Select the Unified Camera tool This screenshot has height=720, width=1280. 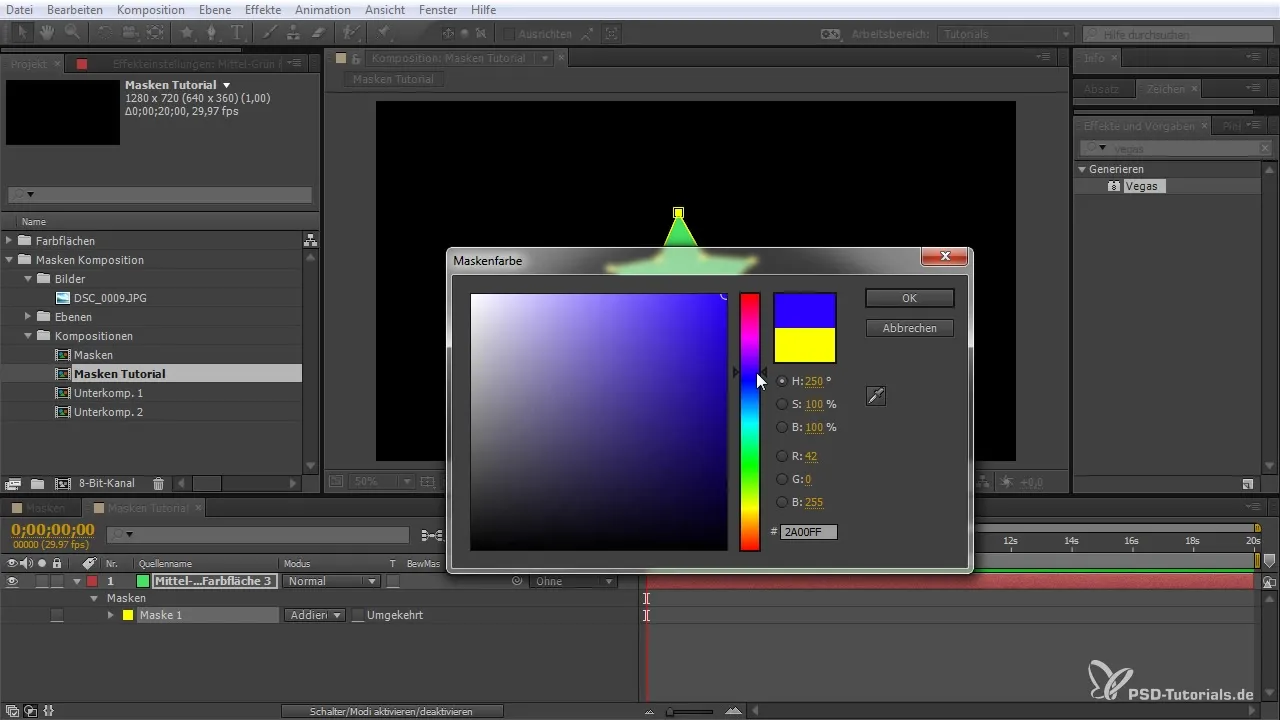coord(130,32)
